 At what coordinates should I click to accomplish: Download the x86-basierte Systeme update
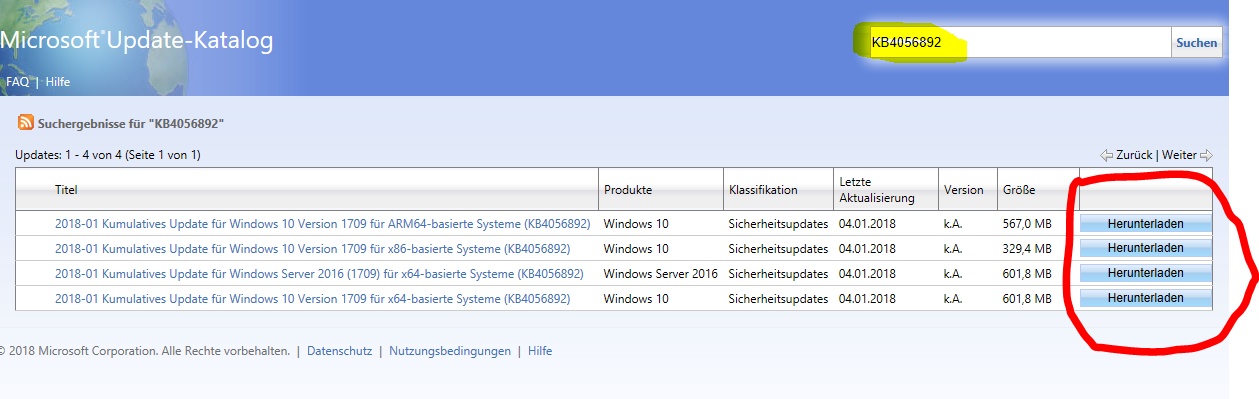point(1145,248)
